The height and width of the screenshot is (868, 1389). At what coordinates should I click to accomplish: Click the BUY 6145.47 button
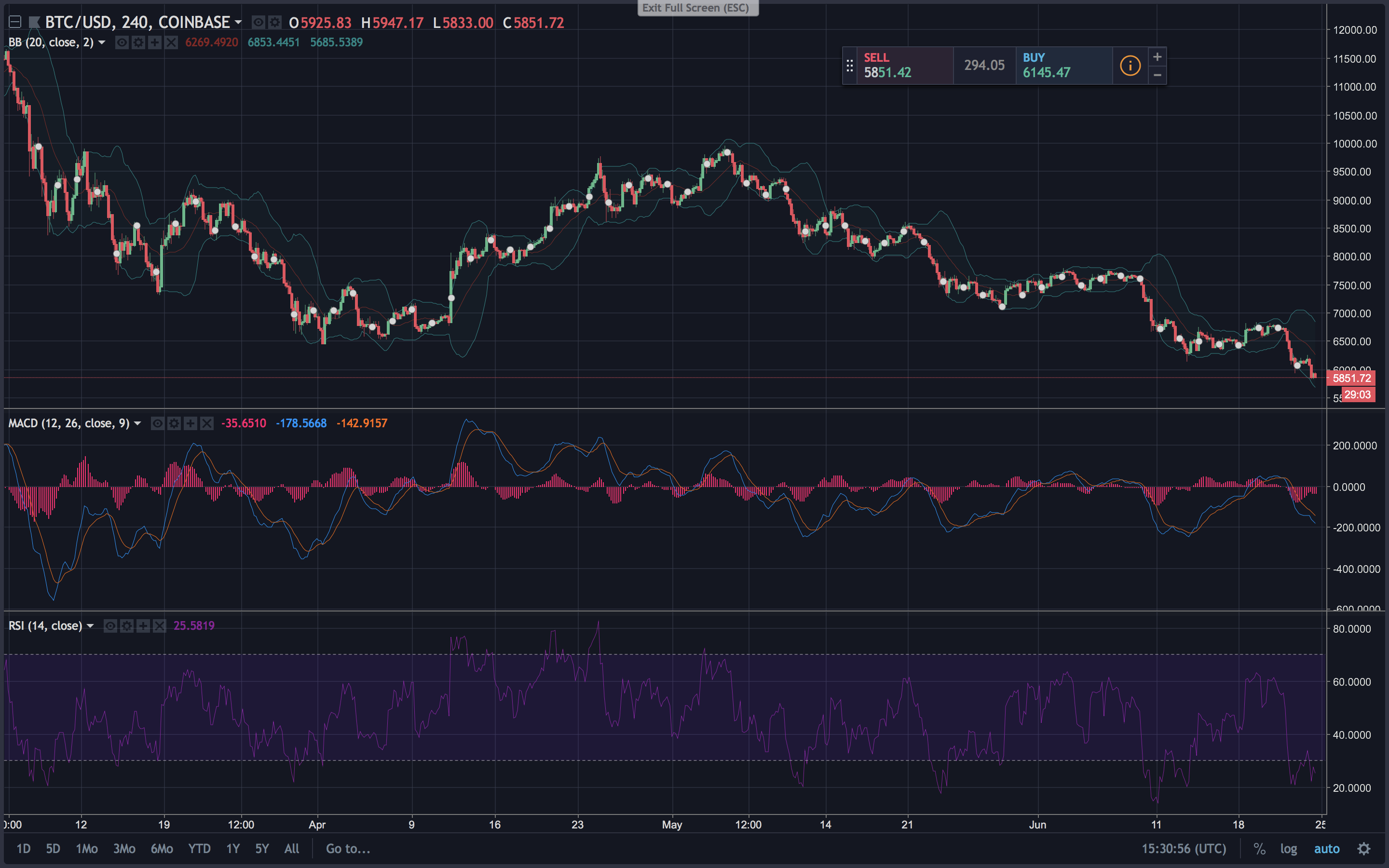(x=1064, y=66)
